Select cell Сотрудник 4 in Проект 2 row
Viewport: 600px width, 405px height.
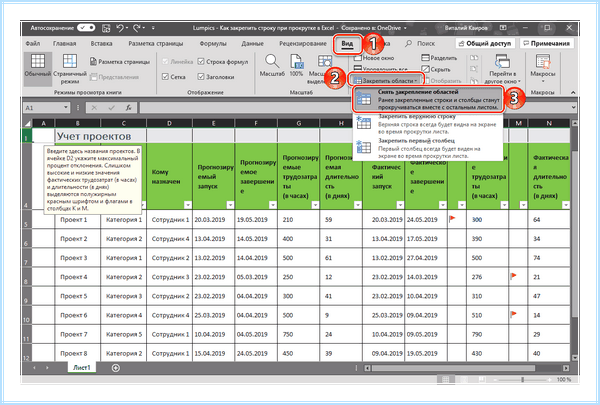170,238
